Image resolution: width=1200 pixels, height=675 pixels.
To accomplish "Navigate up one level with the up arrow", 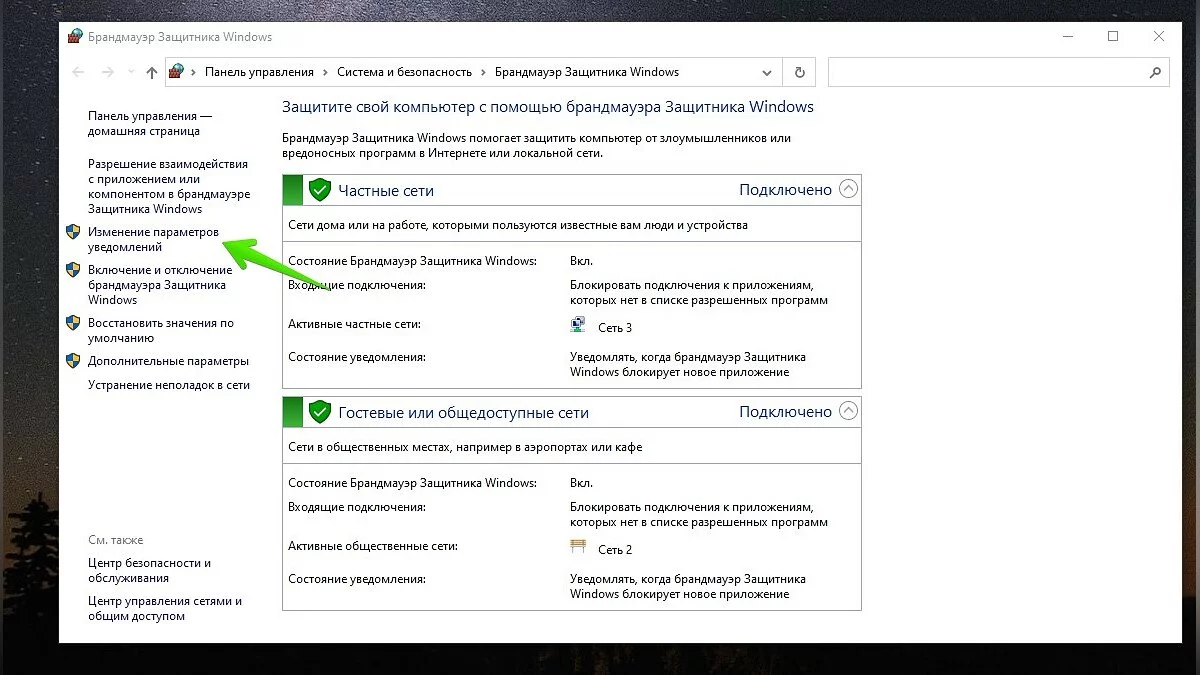I will pyautogui.click(x=152, y=72).
